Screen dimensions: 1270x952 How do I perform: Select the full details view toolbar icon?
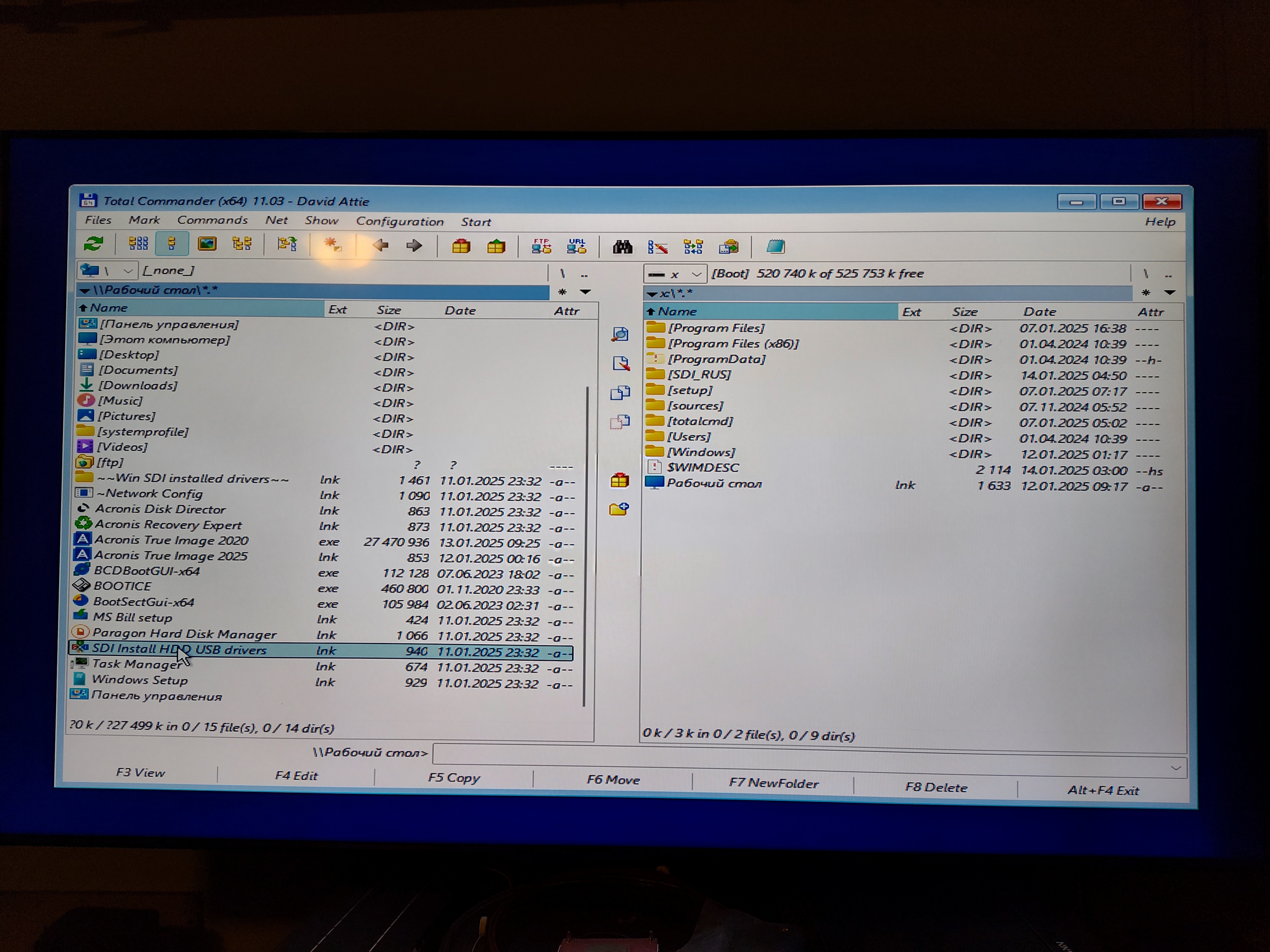point(172,245)
